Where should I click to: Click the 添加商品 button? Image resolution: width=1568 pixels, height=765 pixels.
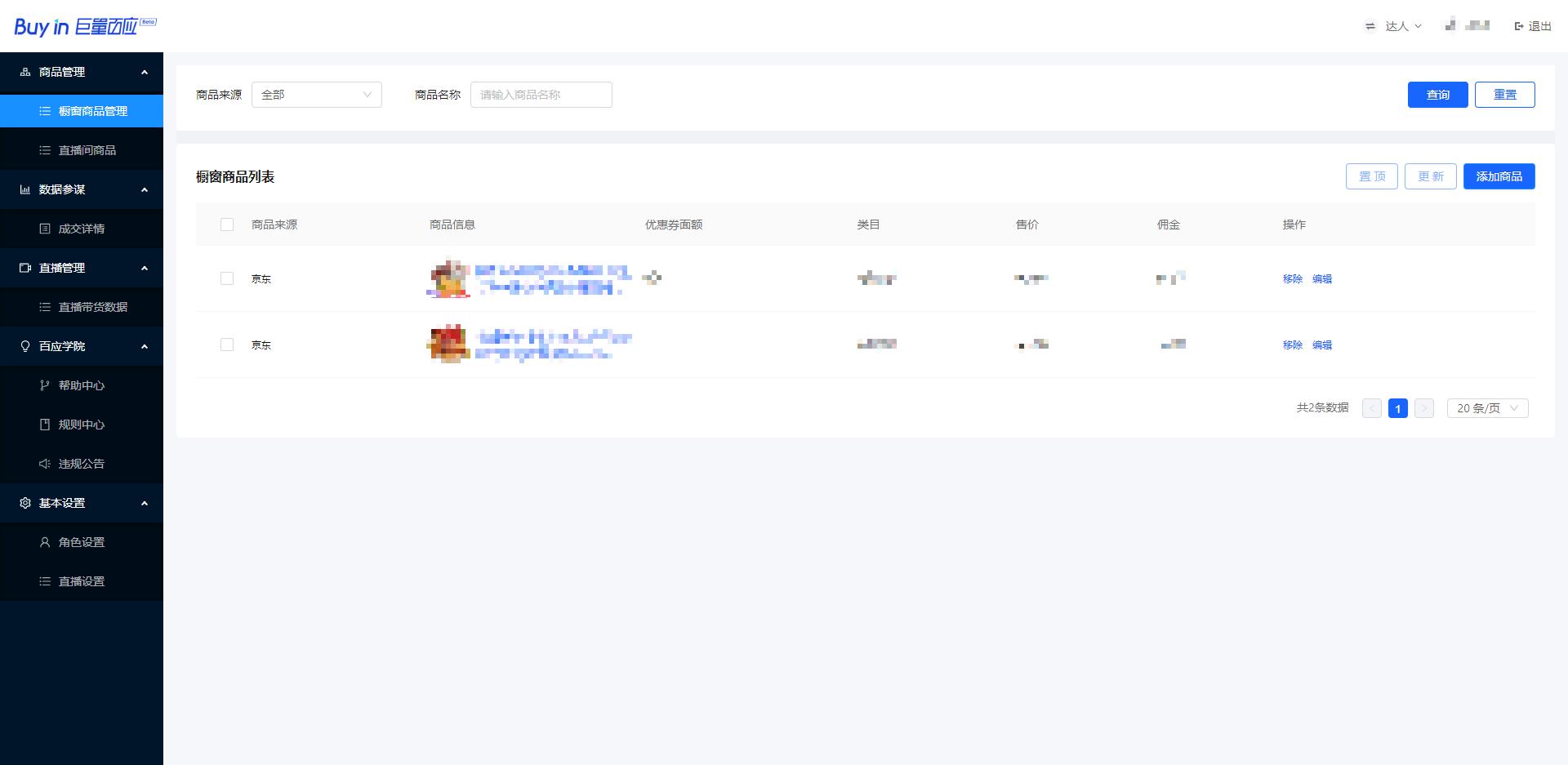pyautogui.click(x=1499, y=176)
